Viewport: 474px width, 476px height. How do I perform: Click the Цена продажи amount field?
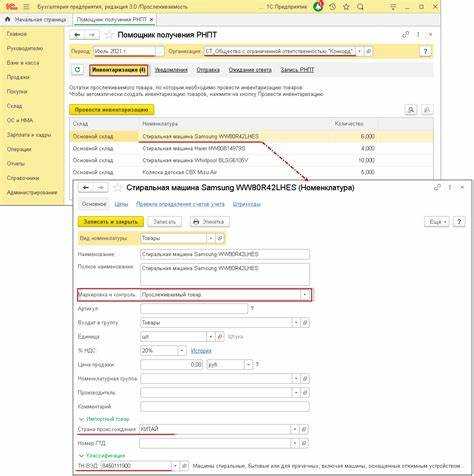pyautogui.click(x=171, y=365)
